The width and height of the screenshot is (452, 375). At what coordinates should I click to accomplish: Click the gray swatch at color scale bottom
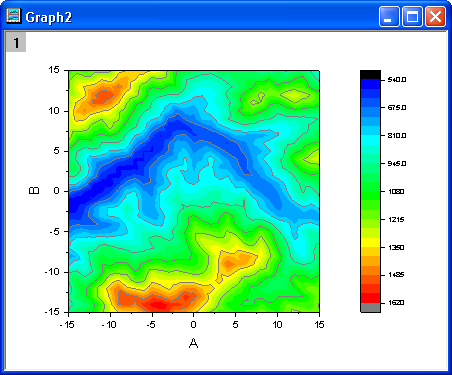(x=370, y=307)
